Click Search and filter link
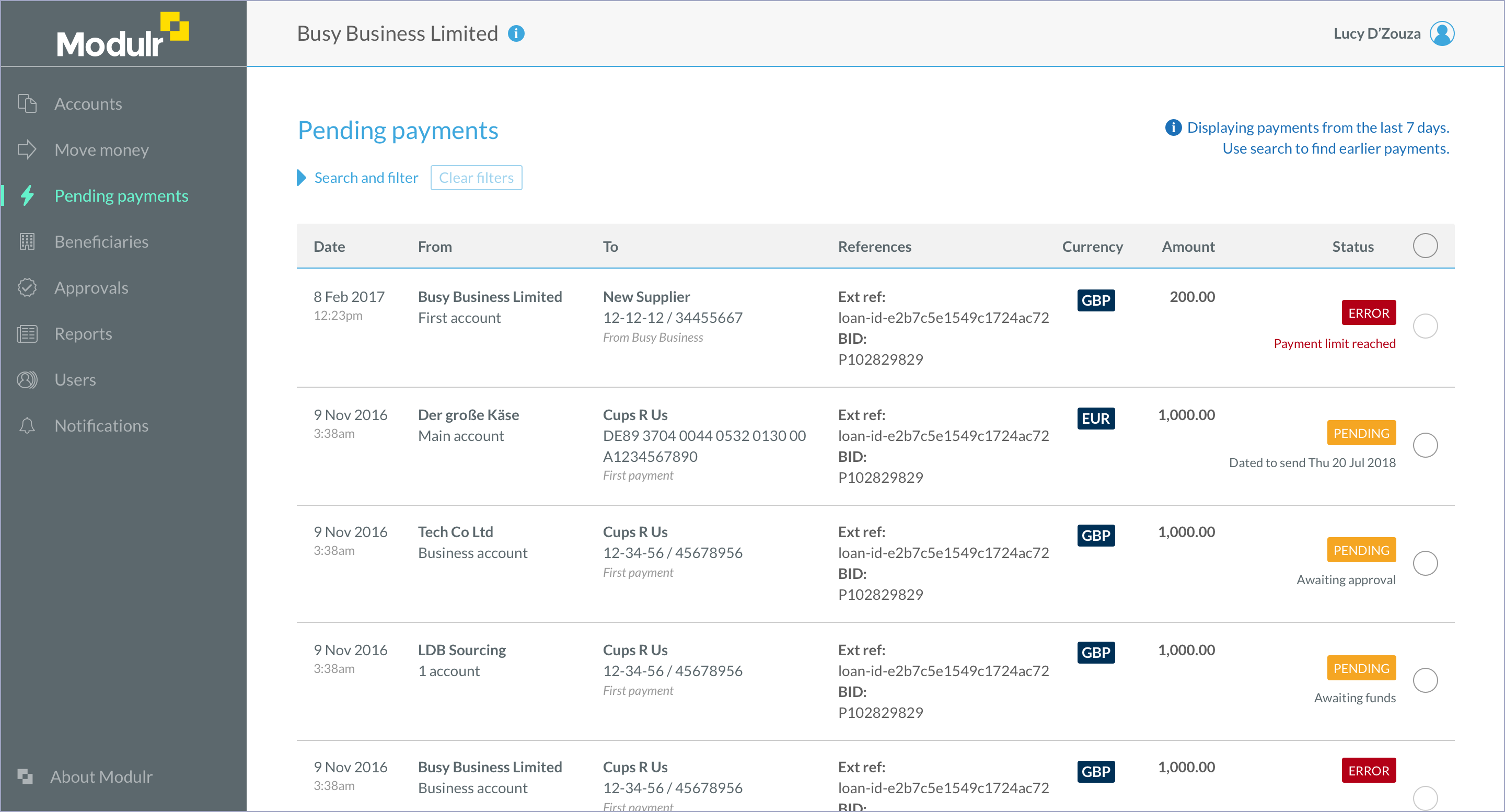 point(366,178)
